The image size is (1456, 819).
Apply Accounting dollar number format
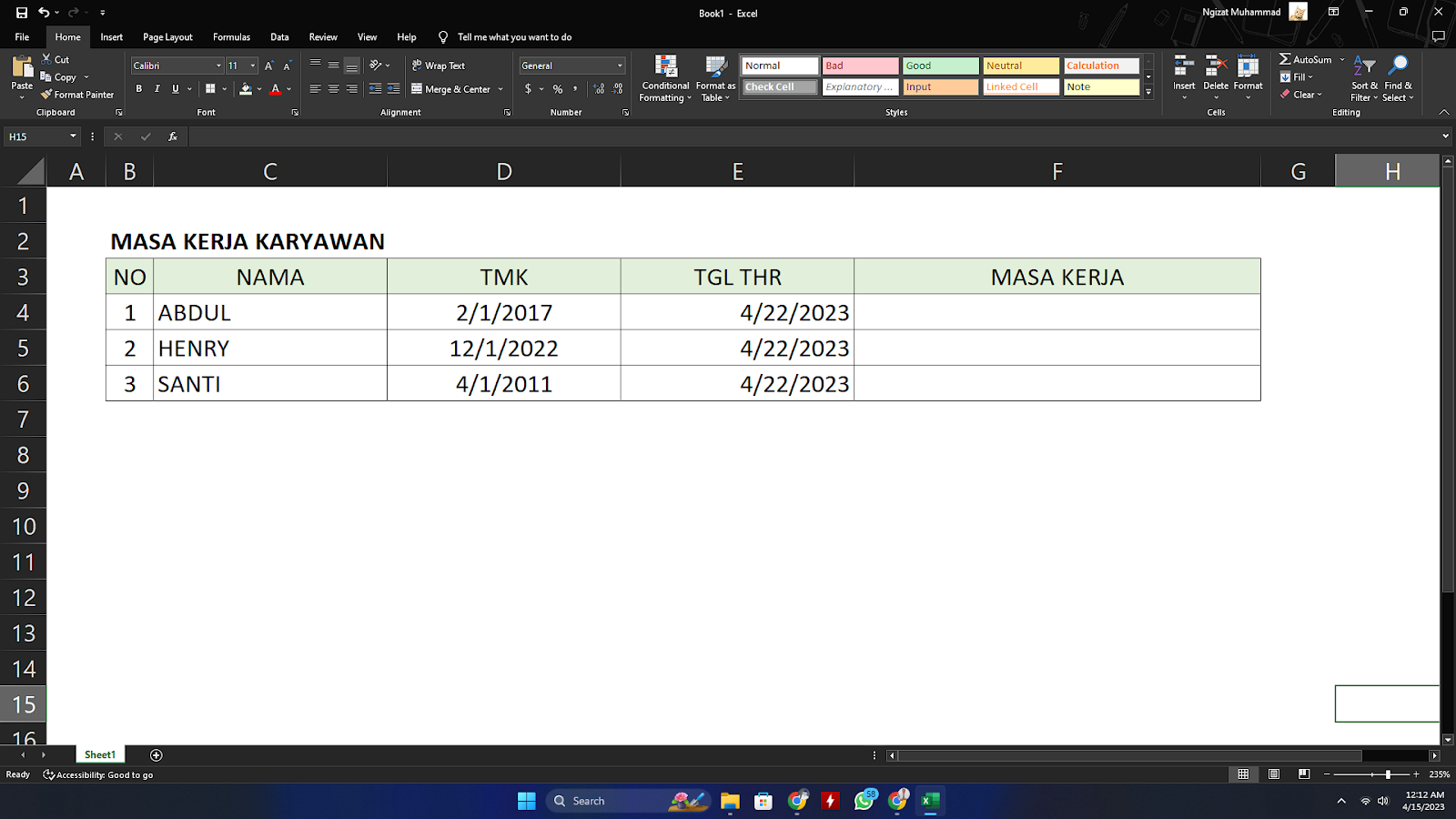528,89
